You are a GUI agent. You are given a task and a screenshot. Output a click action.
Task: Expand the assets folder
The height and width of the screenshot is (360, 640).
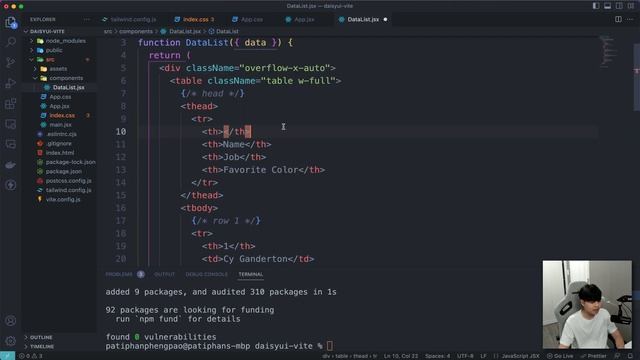[x=58, y=69]
